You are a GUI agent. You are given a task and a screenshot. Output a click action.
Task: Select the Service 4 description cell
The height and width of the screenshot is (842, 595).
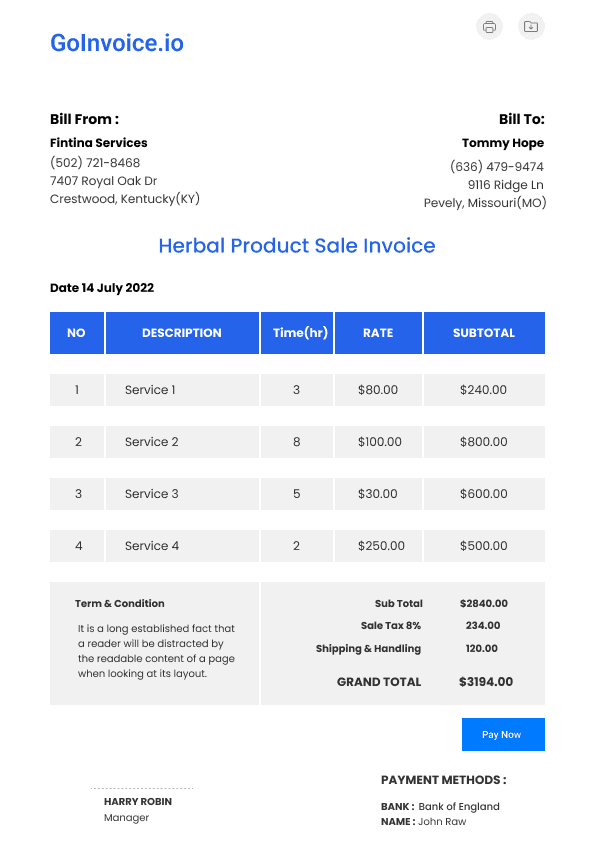(182, 546)
